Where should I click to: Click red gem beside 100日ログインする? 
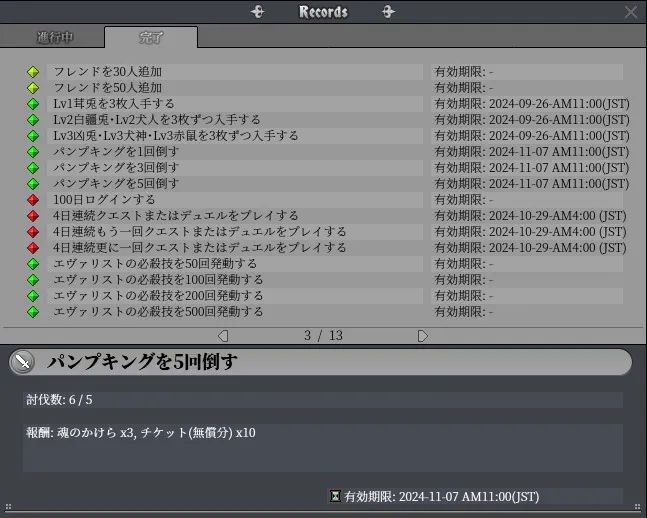click(x=33, y=200)
